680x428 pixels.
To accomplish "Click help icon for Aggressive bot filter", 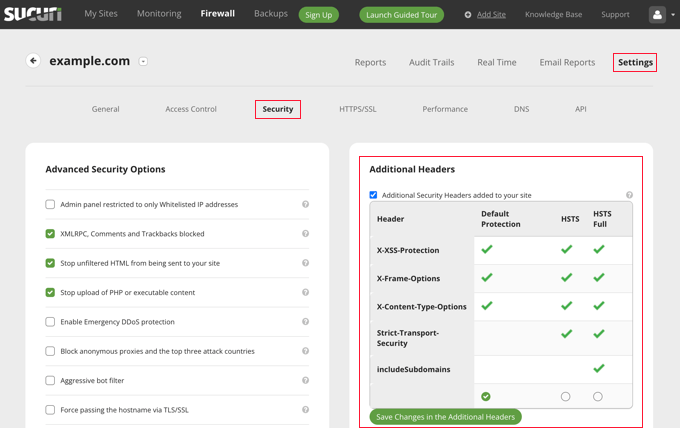I will pos(306,381).
